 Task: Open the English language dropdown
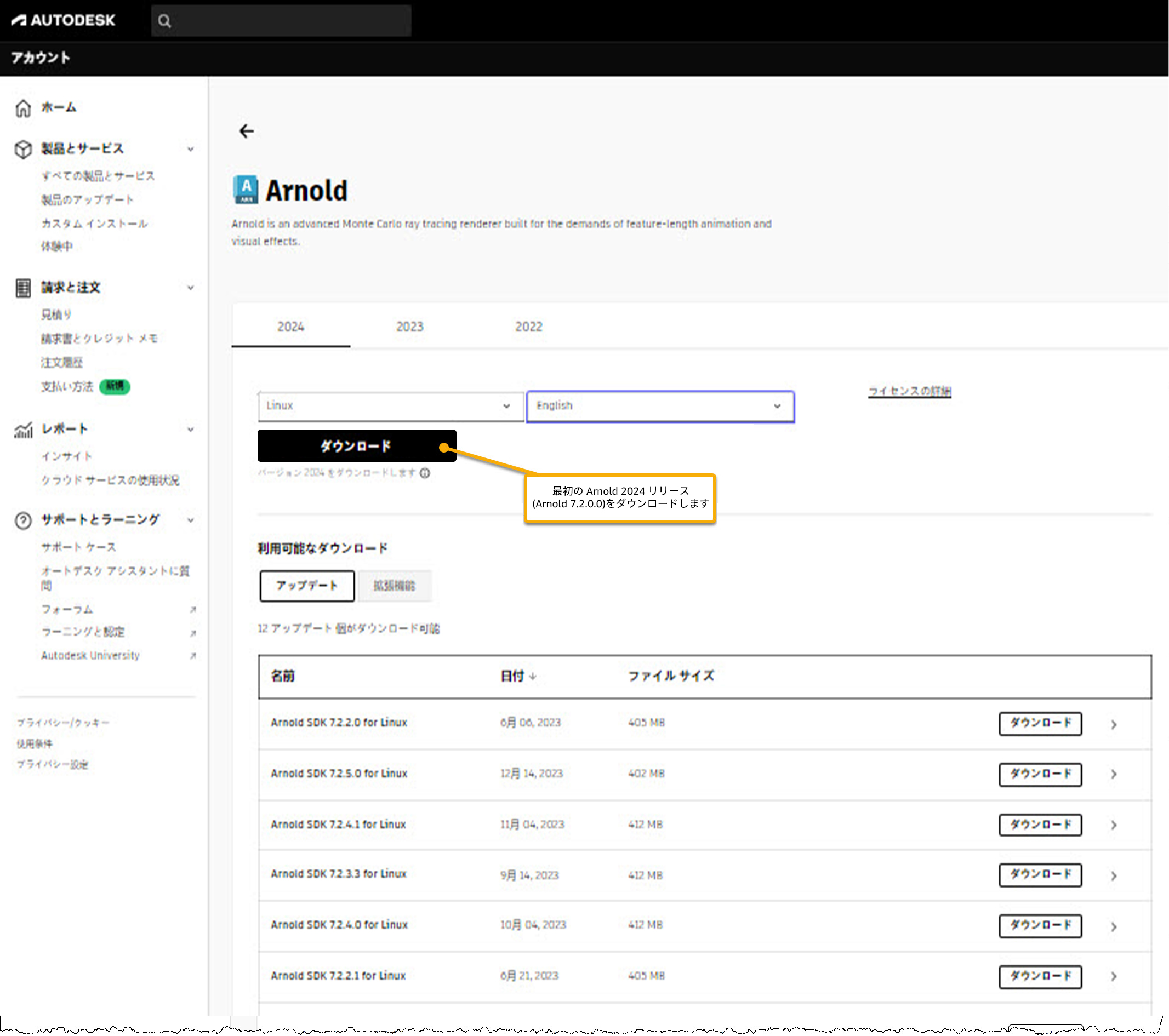(660, 406)
